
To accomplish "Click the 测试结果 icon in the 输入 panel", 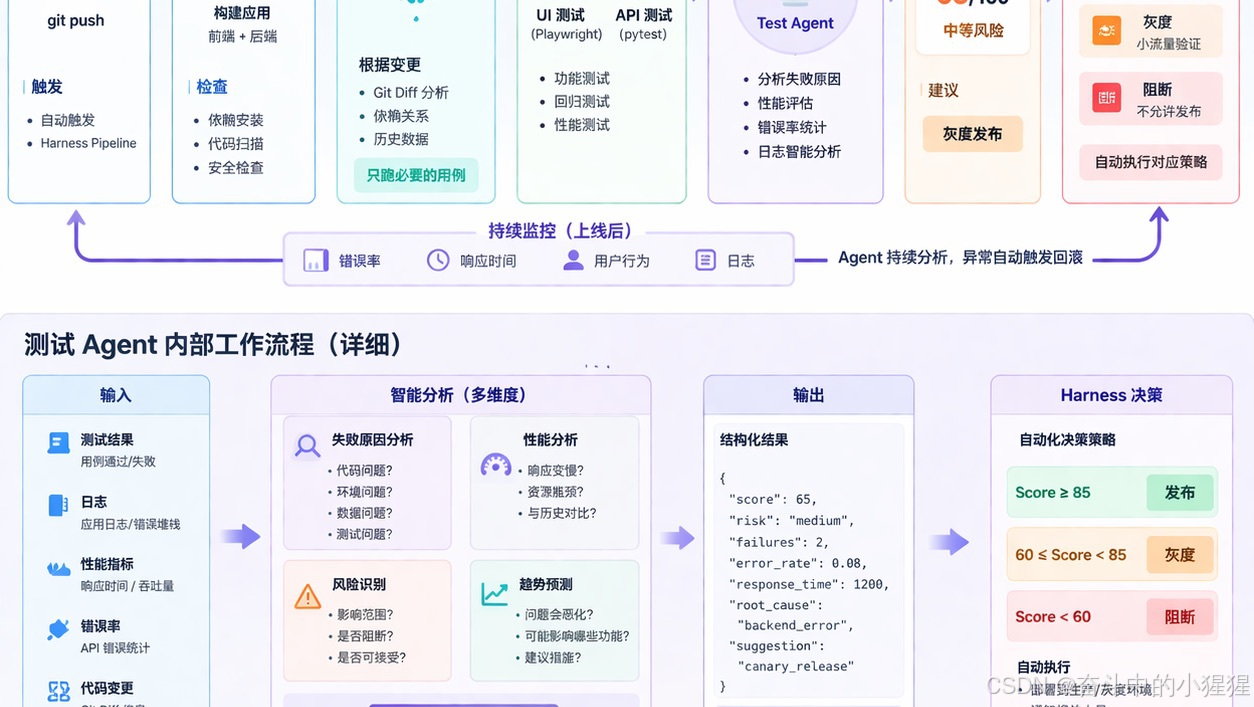I will 58,443.
